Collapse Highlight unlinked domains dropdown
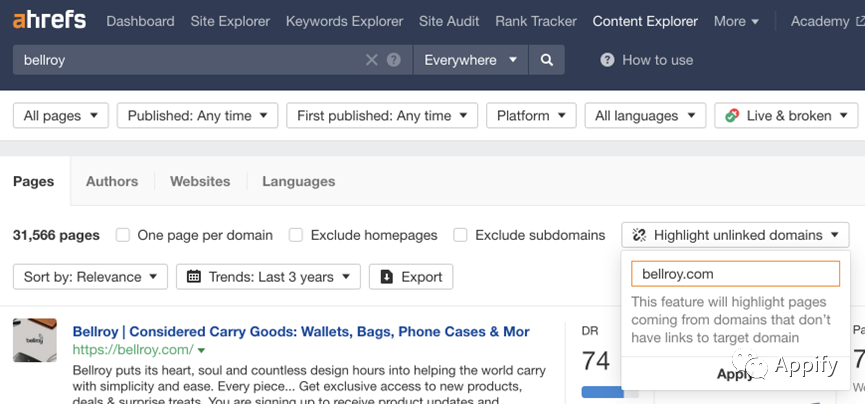Image resolution: width=865 pixels, height=404 pixels. [735, 235]
